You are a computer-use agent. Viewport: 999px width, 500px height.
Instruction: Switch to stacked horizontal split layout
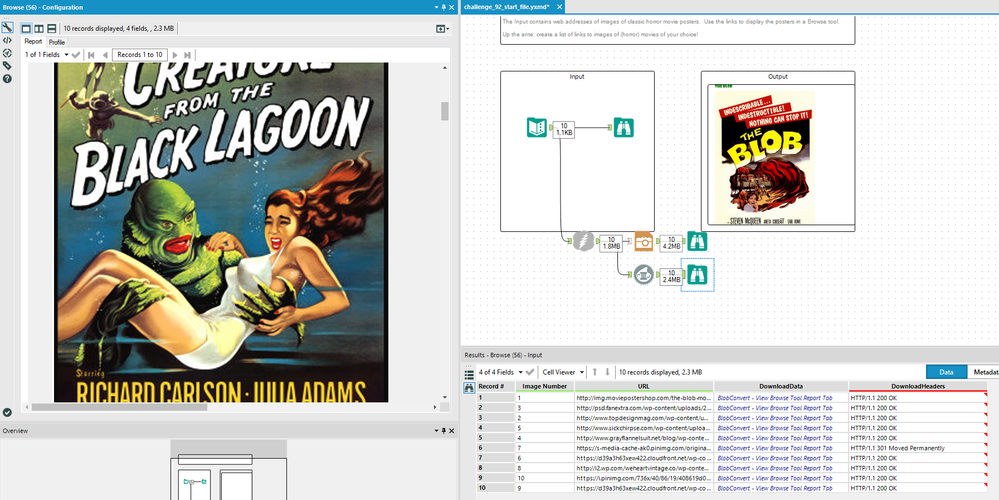[x=52, y=29]
